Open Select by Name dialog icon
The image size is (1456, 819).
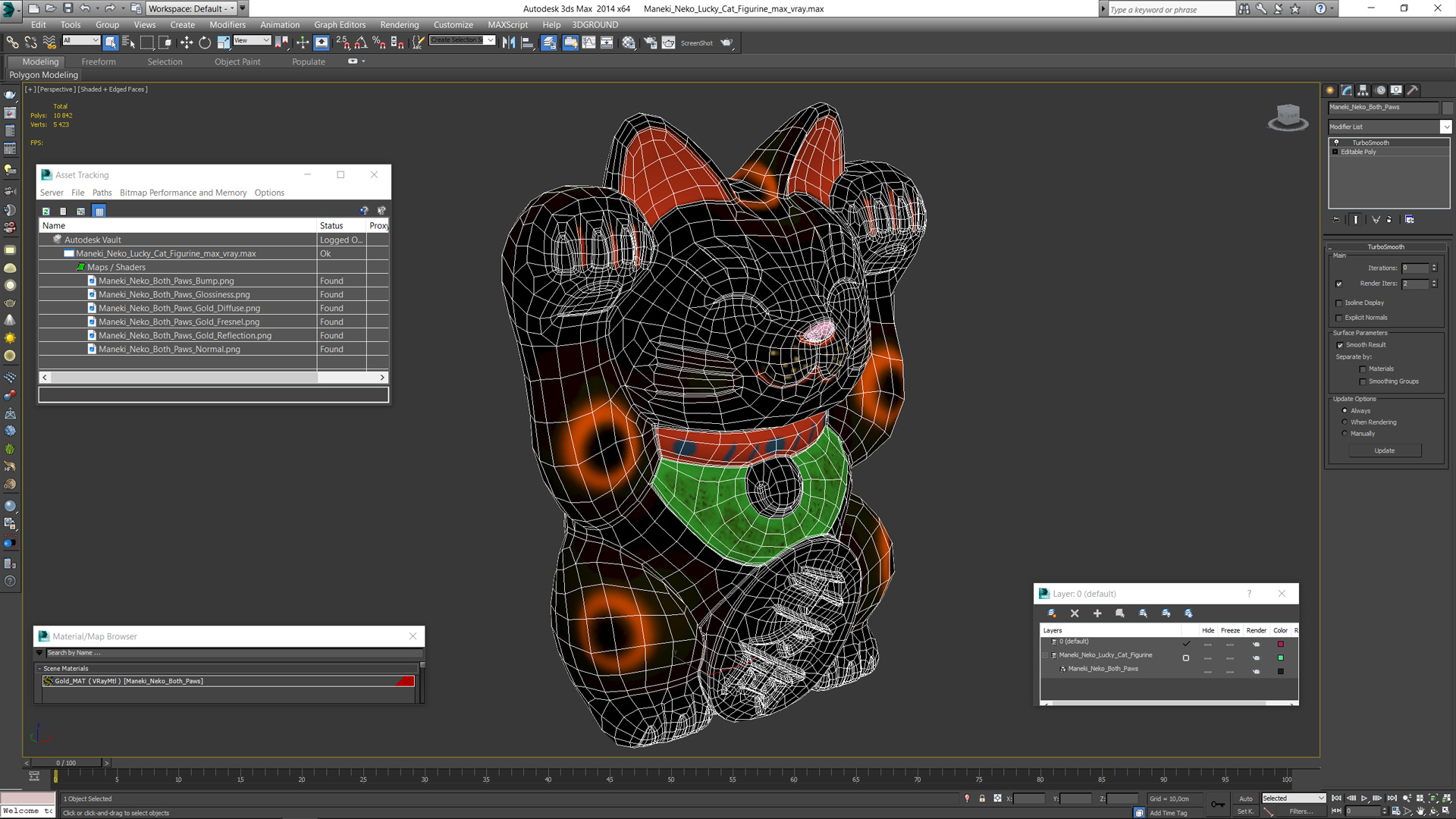128,42
